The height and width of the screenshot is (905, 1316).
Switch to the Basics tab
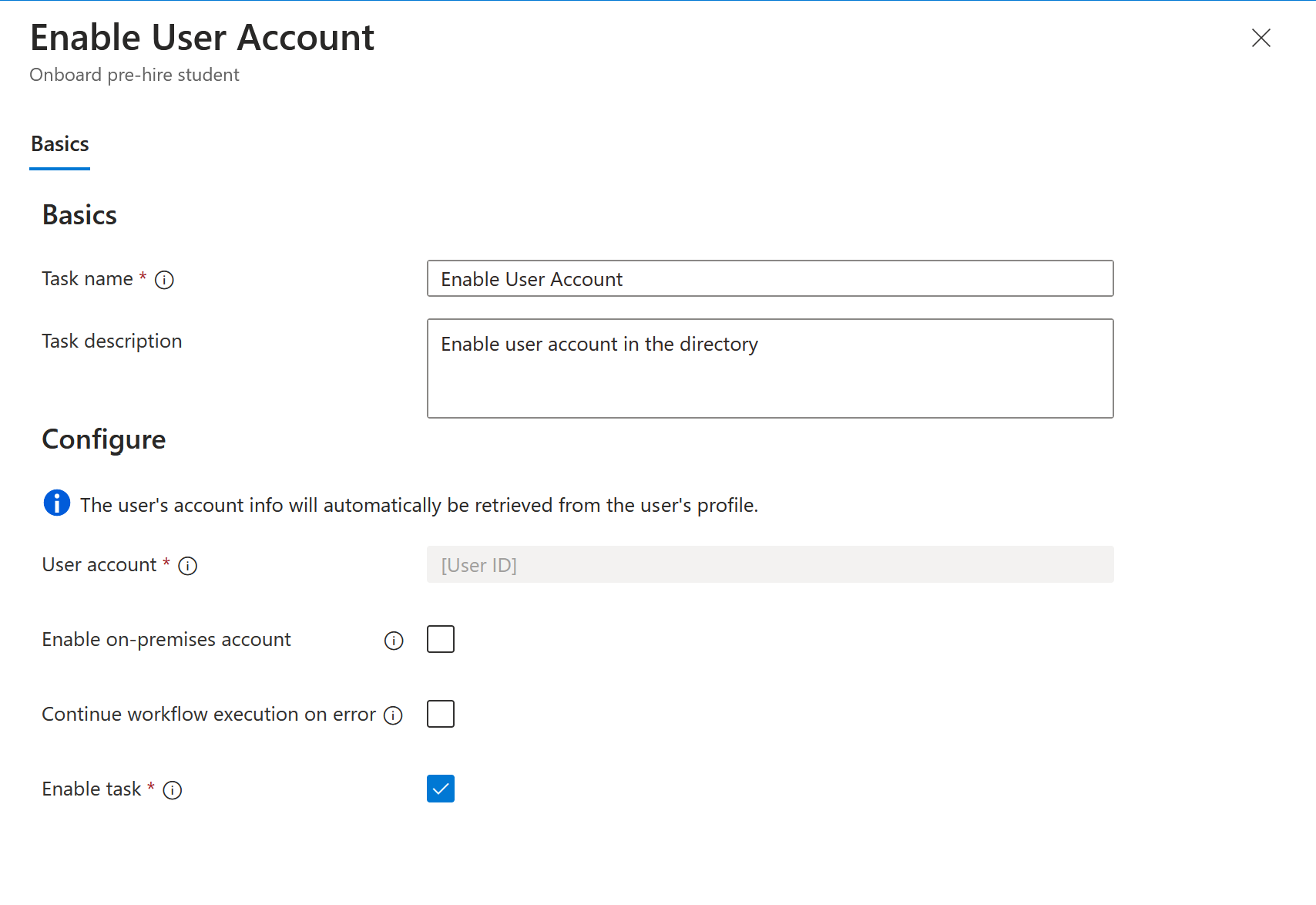(59, 143)
